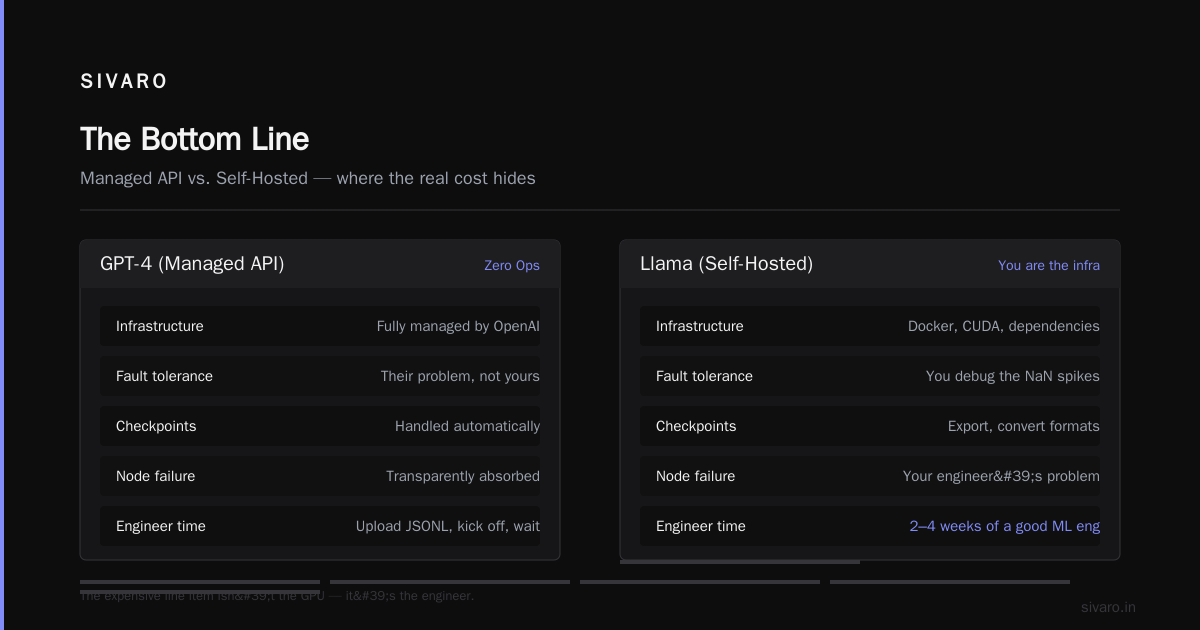
Task: Click the Fault tolerance label in the Llama card
Action: click(x=704, y=376)
